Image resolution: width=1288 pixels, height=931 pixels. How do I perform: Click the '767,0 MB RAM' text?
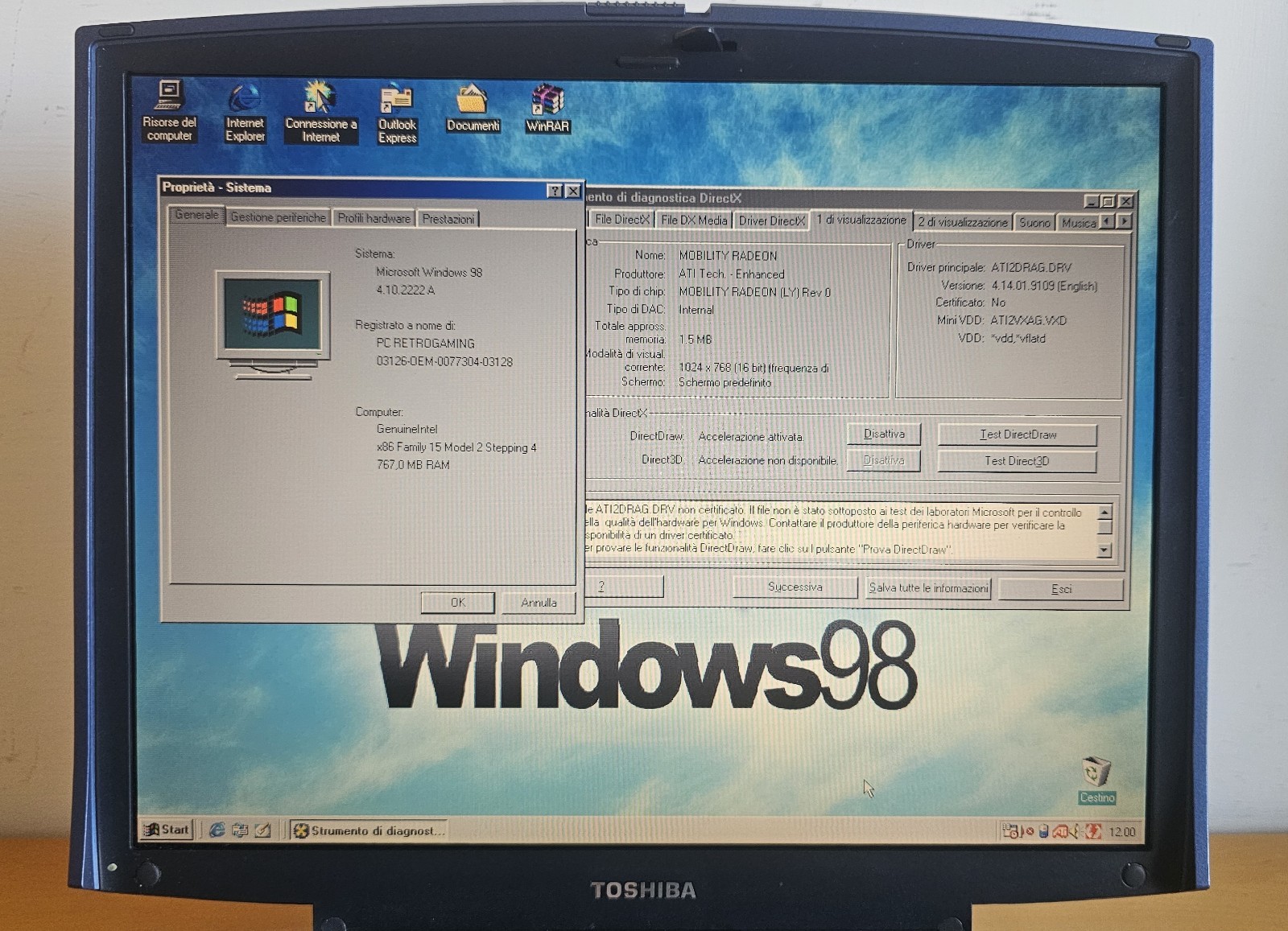click(x=413, y=465)
